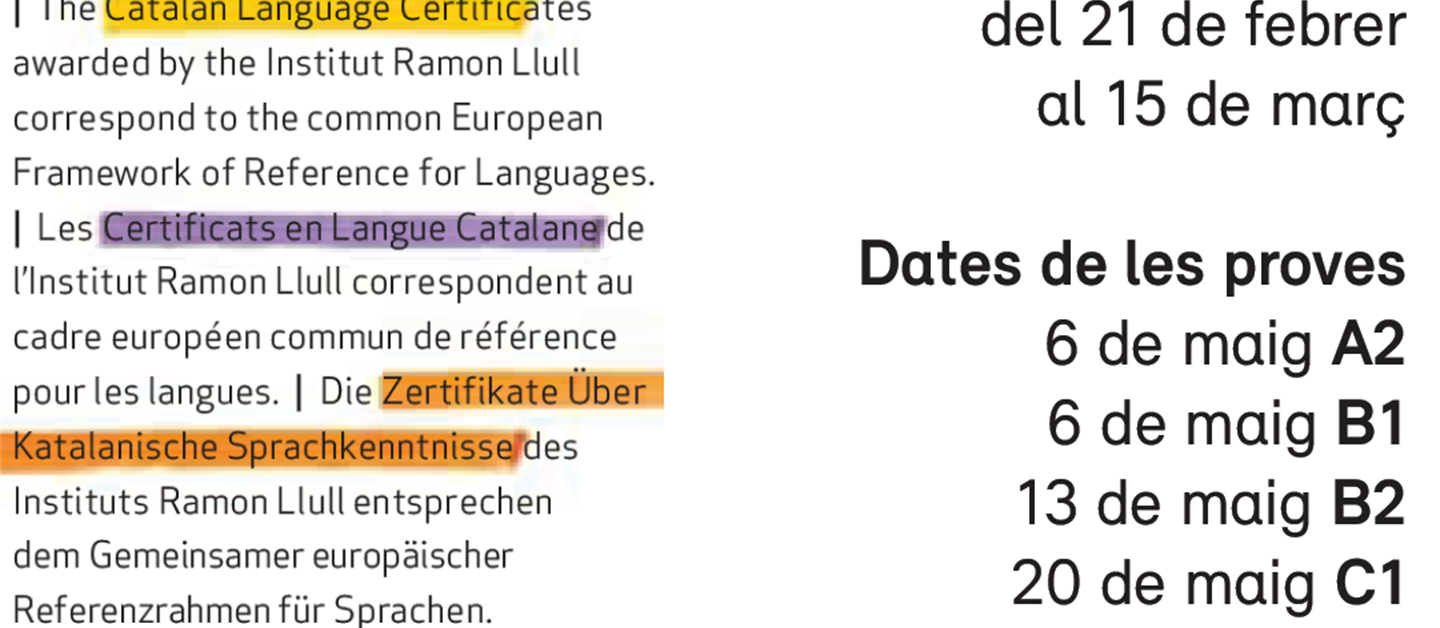Click the bold Dates de les proves heading
The height and width of the screenshot is (628, 1440).
[1132, 265]
